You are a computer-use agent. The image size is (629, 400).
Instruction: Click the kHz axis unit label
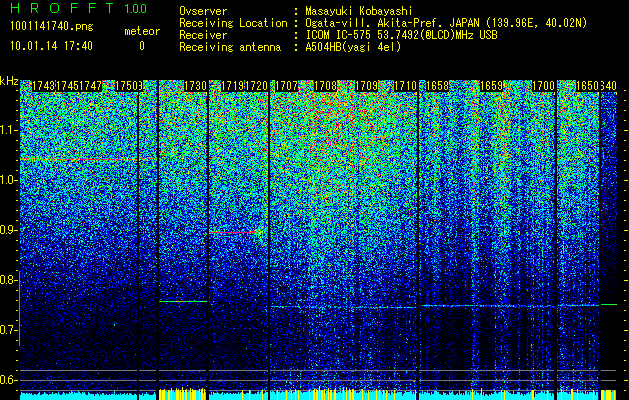(9, 81)
